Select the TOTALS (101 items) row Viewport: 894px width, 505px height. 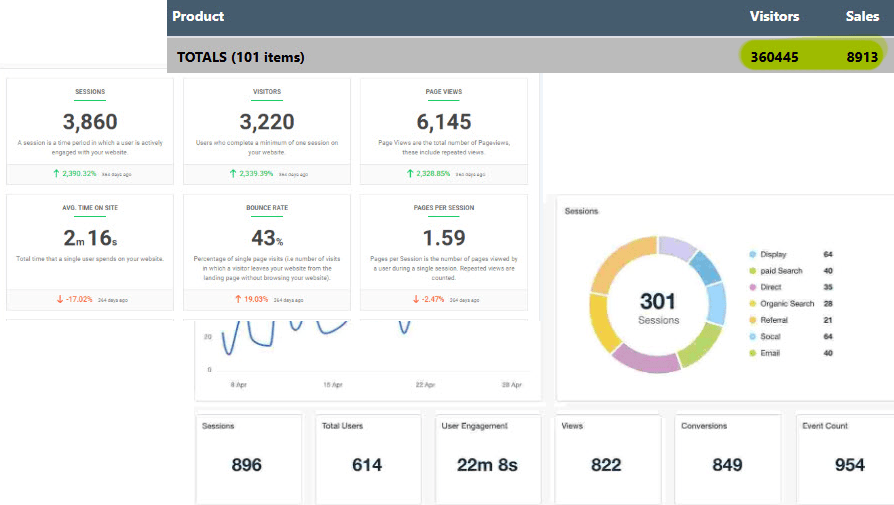240,57
